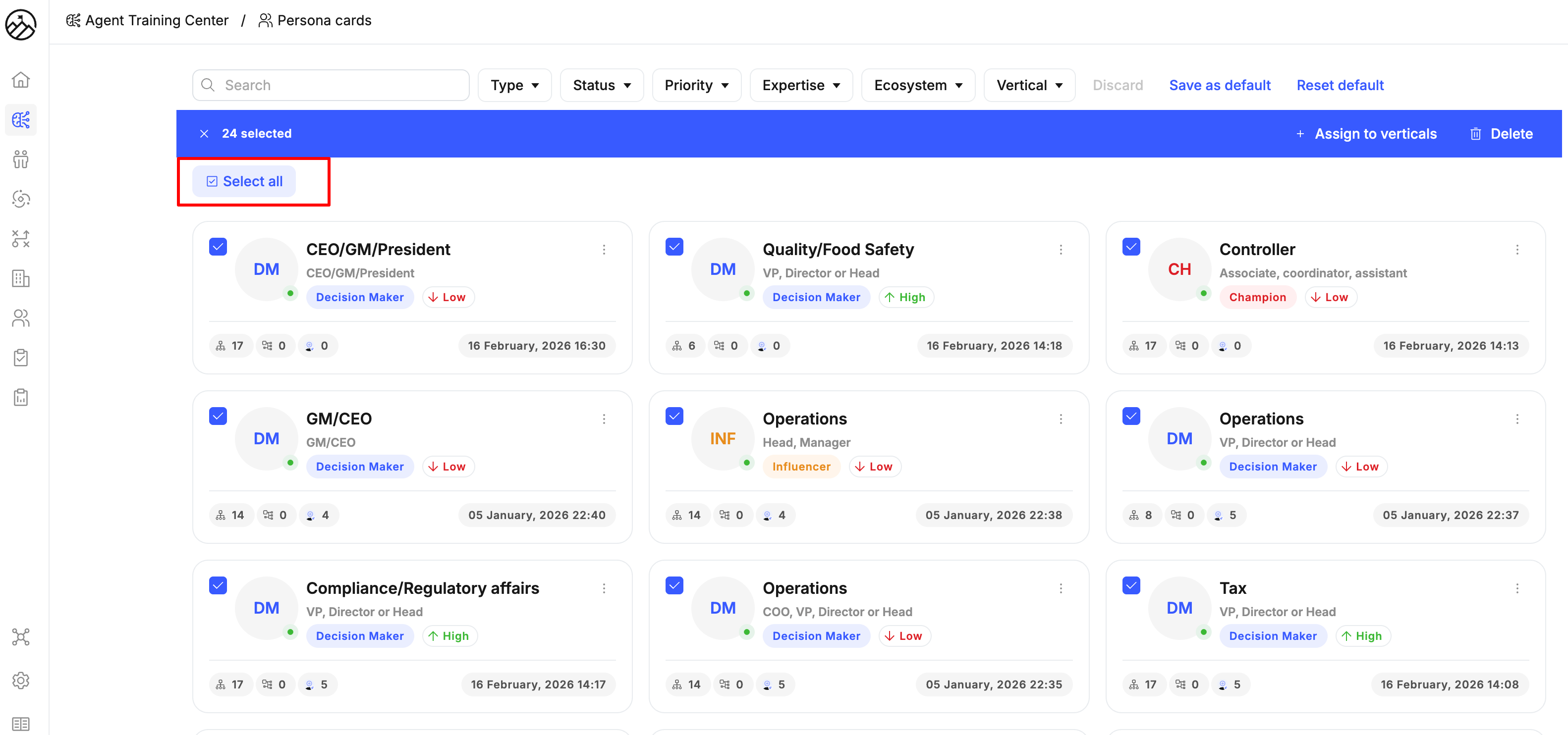1568x735 pixels.
Task: Clear selection with X next to 24 selected
Action: coord(205,134)
